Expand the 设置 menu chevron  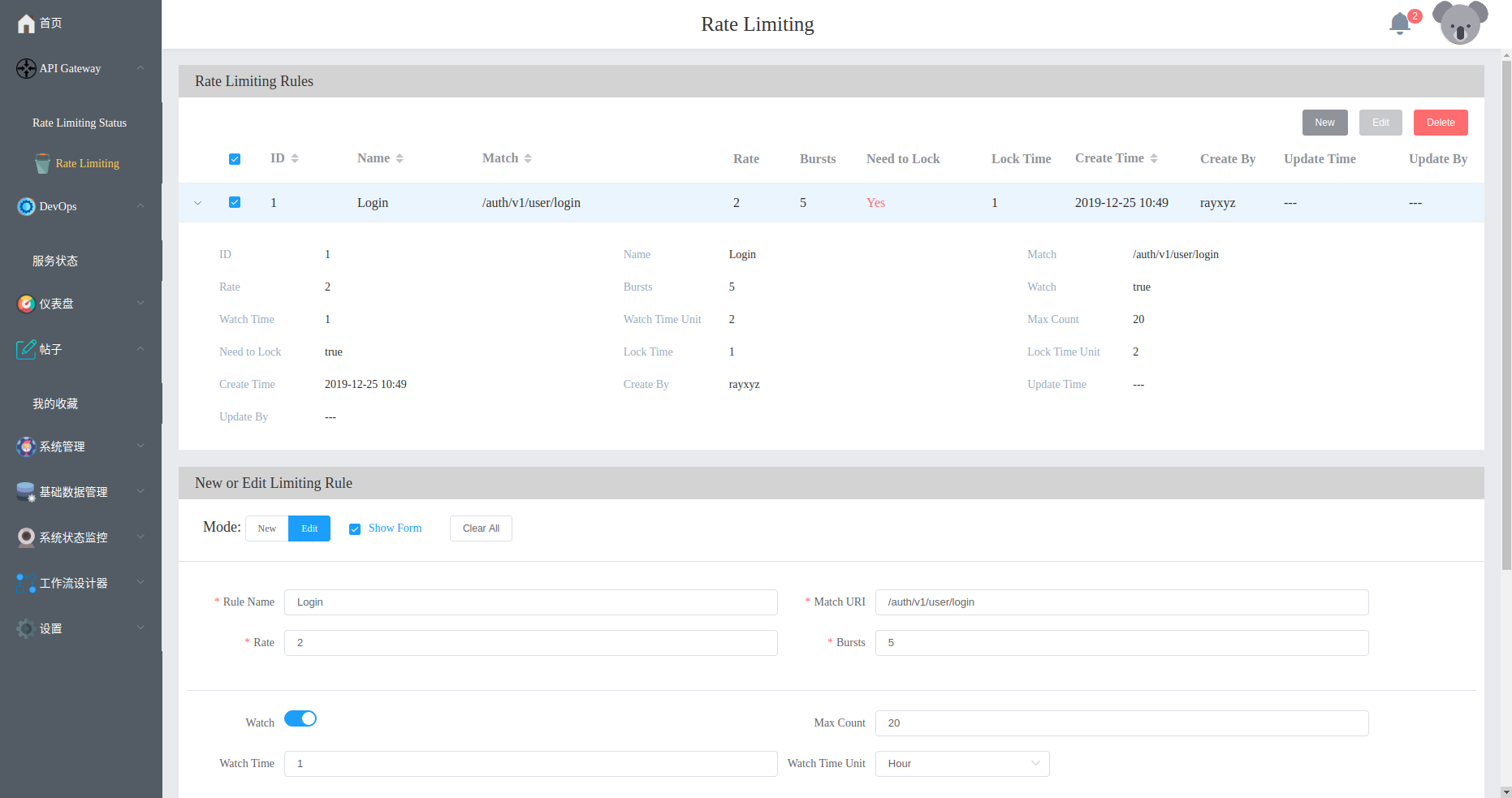point(140,628)
